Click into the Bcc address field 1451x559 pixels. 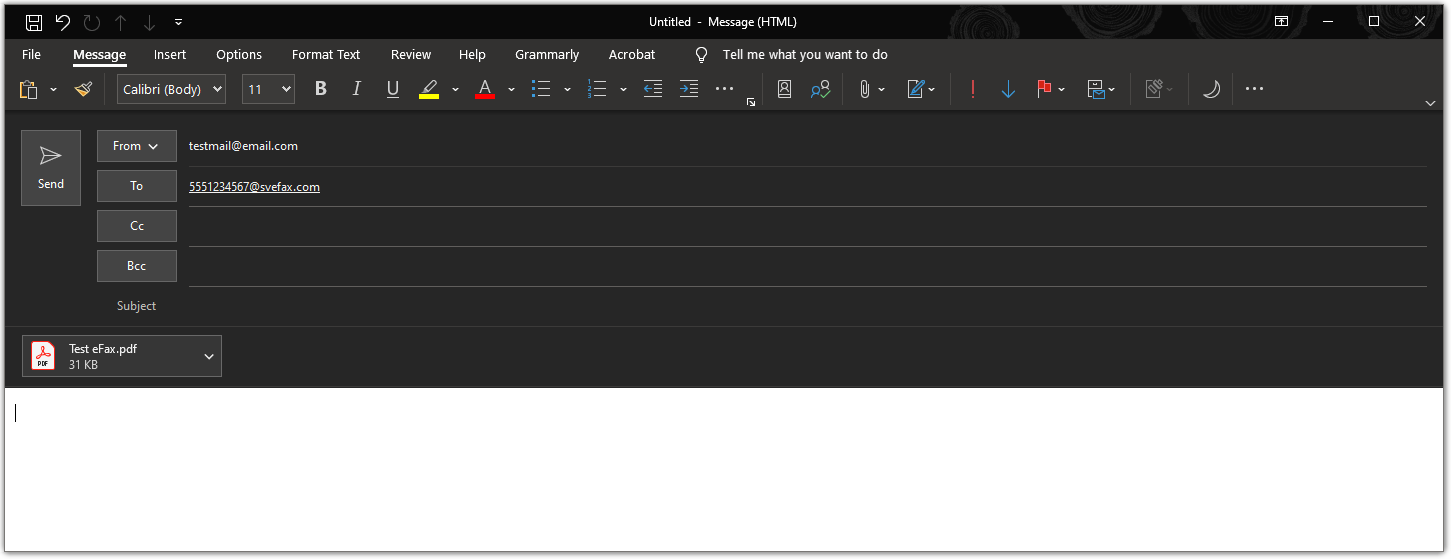coord(807,267)
